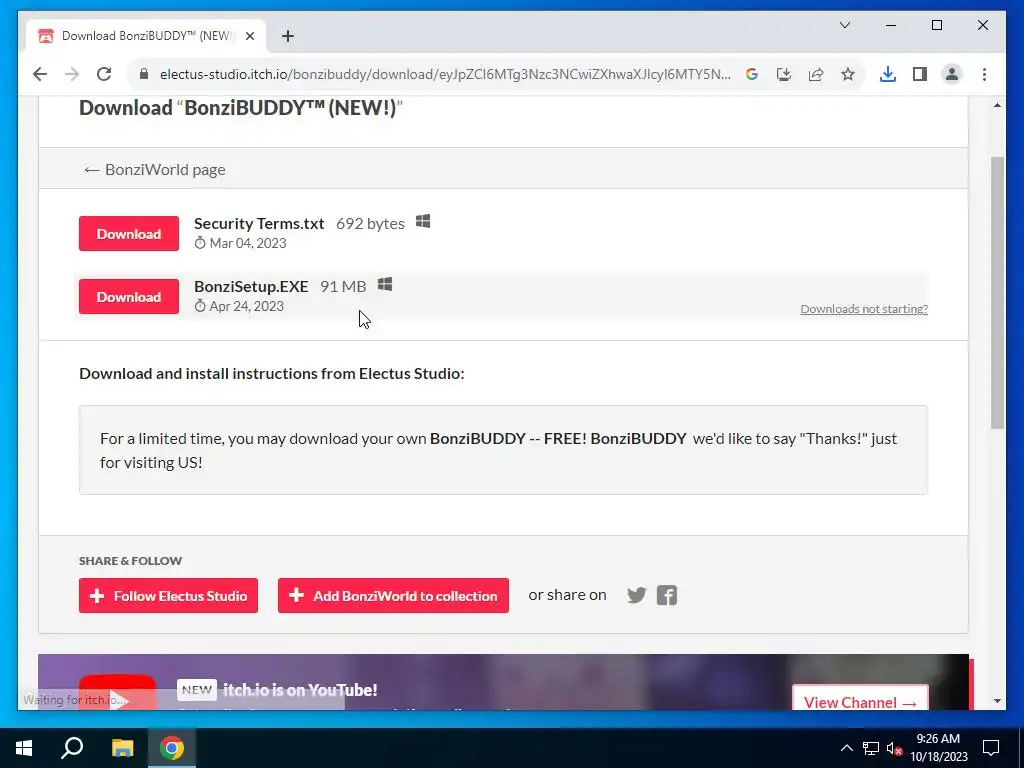Download Security Terms.txt

pos(129,234)
